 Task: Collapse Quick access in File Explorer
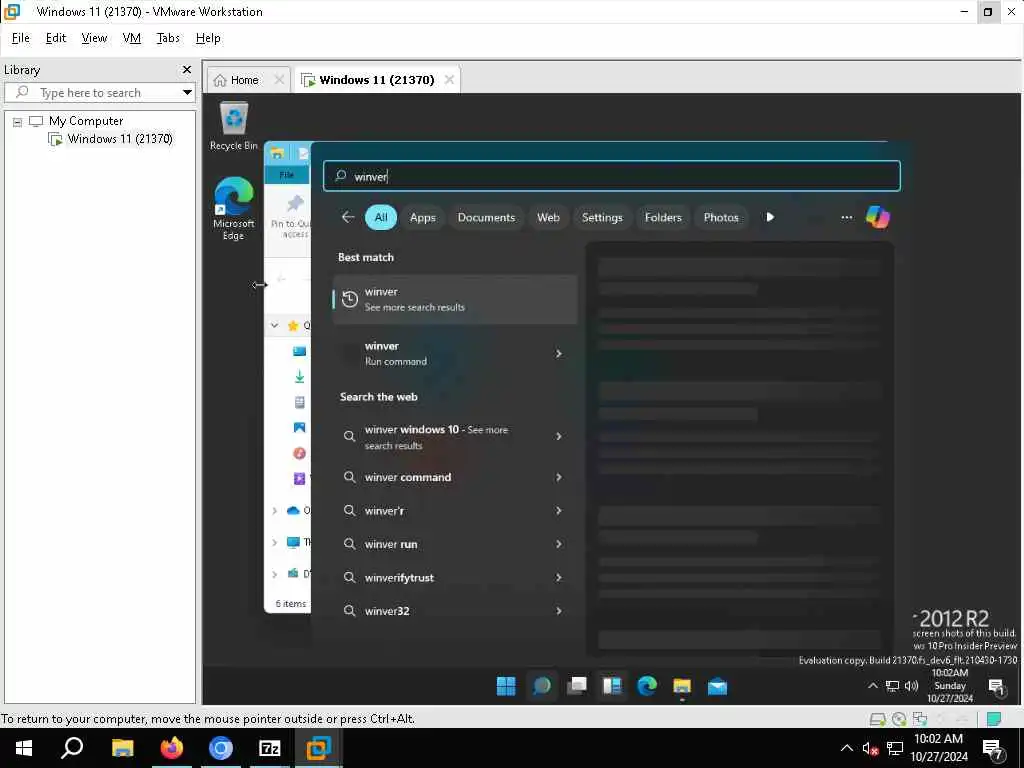pyautogui.click(x=274, y=325)
